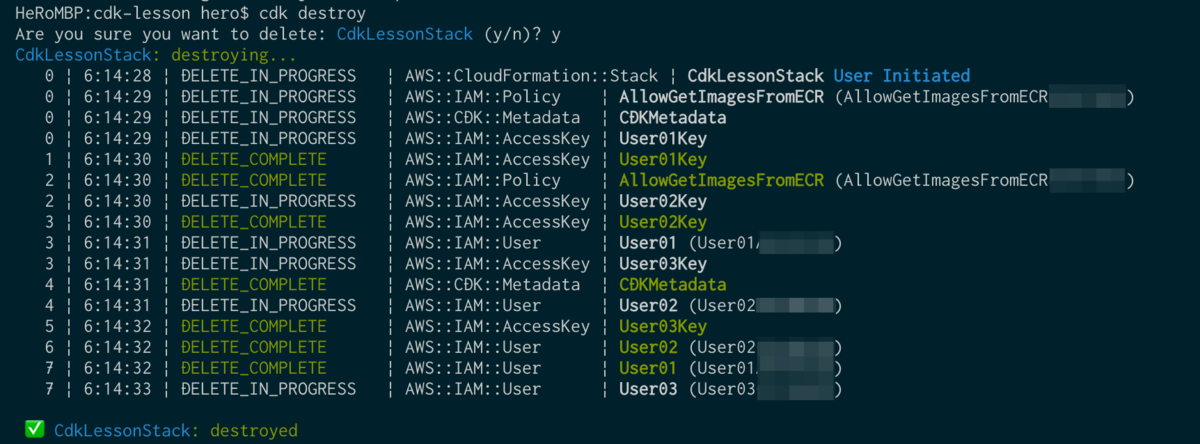Click the white User03Key entry
This screenshot has width=1200, height=444.
(x=663, y=264)
